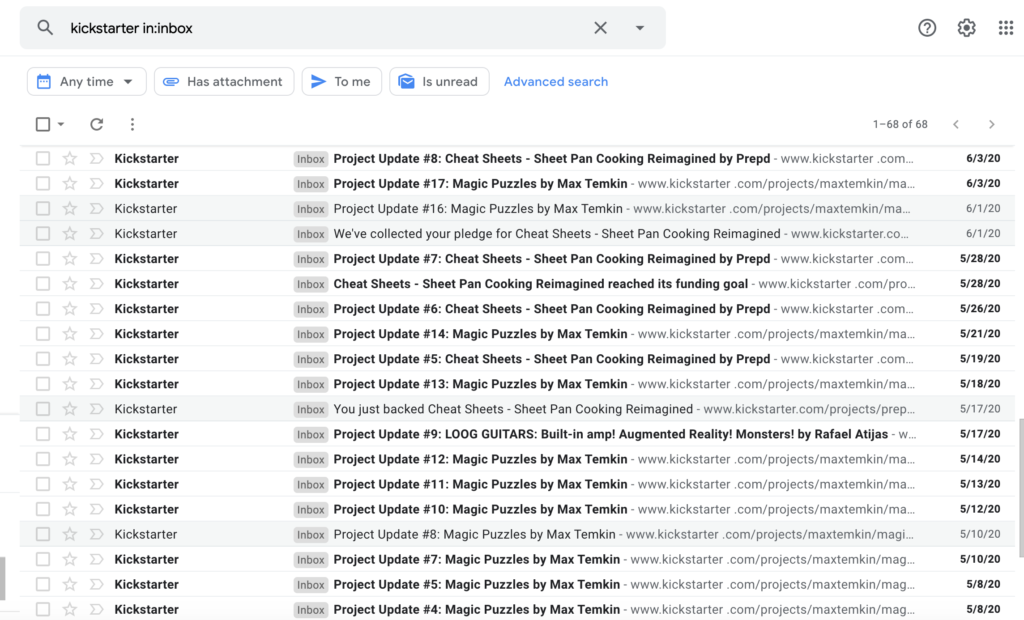Star Project Update #17 Magic Puzzles email
1024x620 pixels.
point(70,184)
